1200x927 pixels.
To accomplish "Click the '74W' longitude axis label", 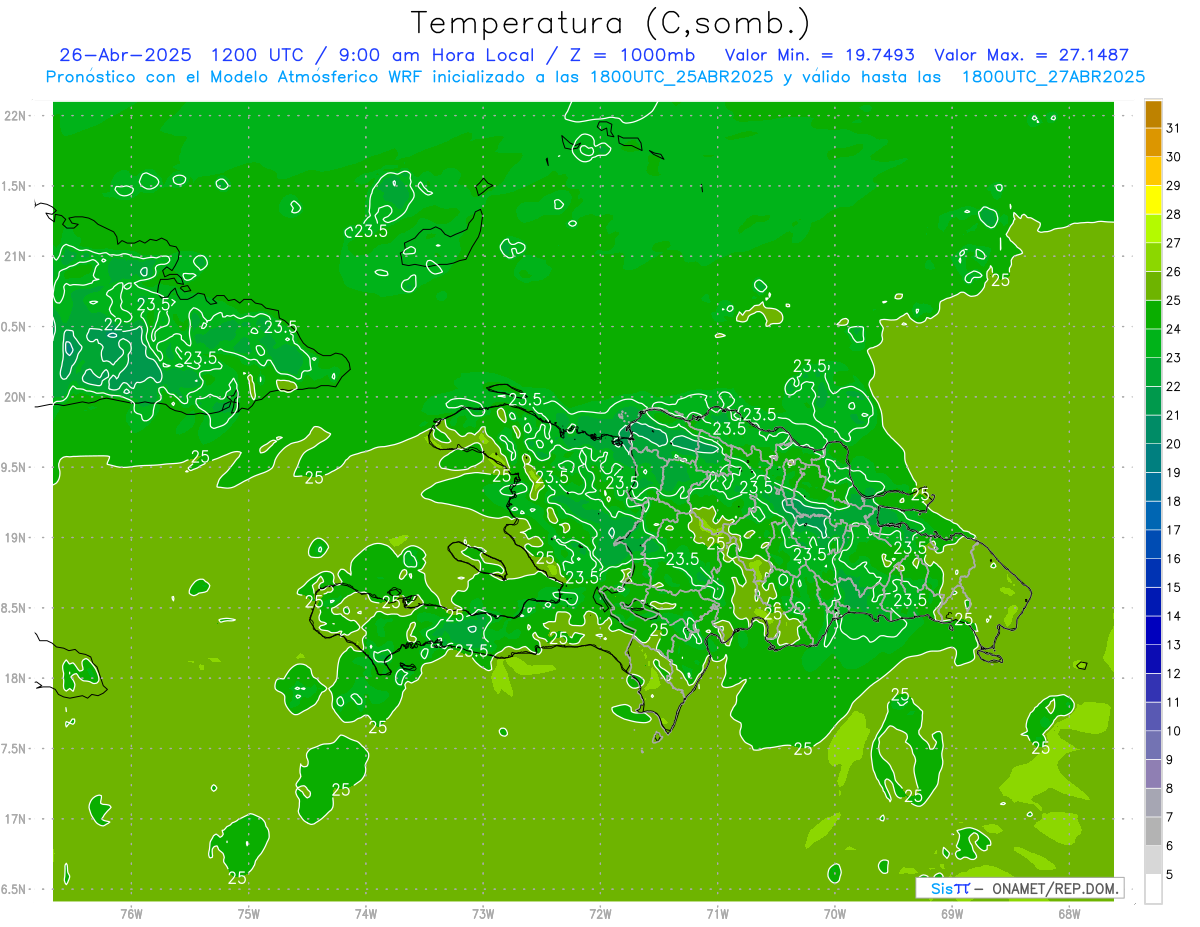I will click(366, 913).
